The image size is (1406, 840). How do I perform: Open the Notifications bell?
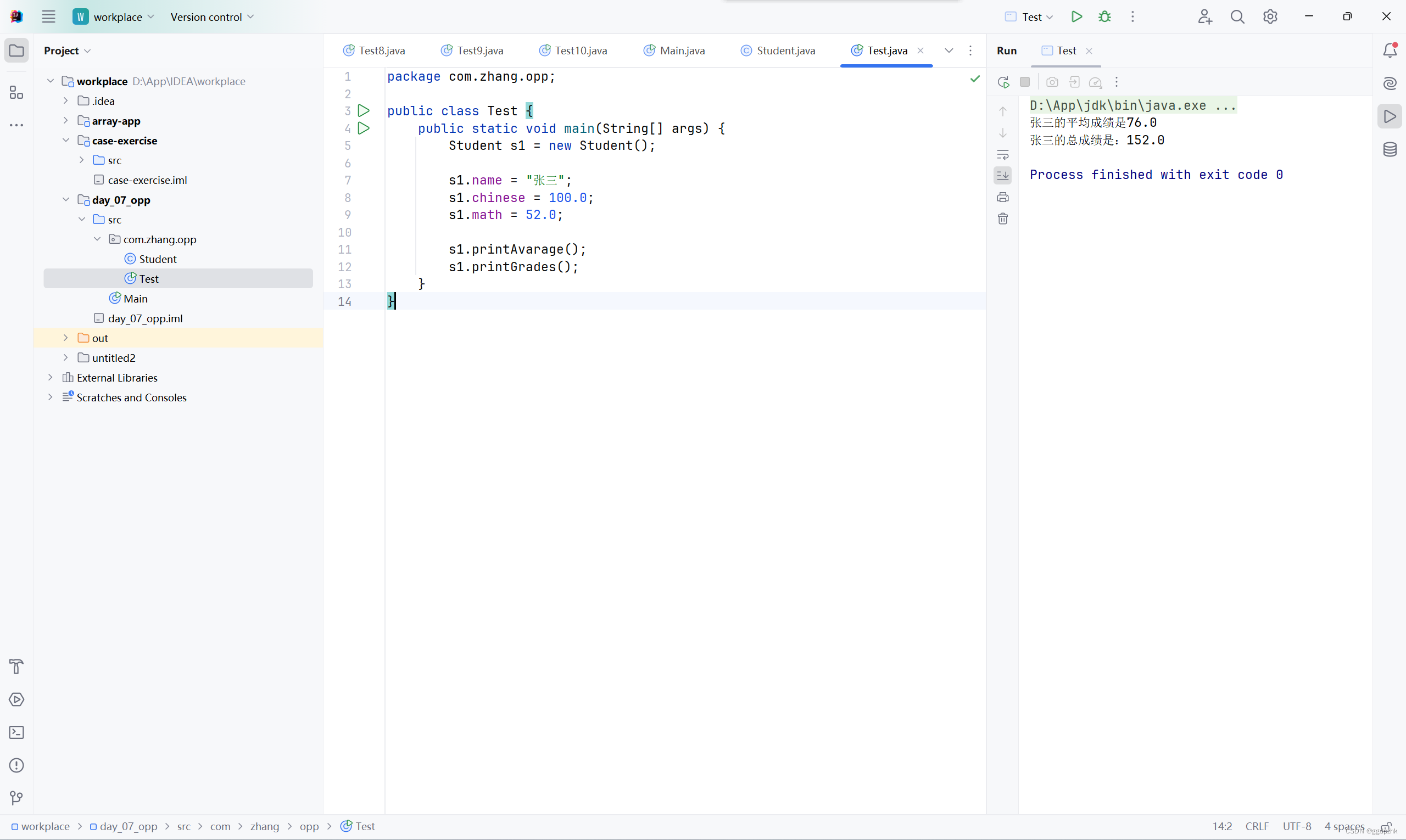pyautogui.click(x=1390, y=51)
